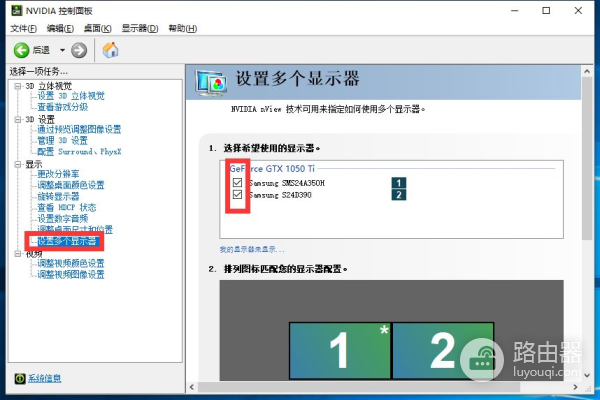Viewport: 600px width, 400px height.
Task: Minimize the NVIDIA control panel window
Action: (515, 11)
